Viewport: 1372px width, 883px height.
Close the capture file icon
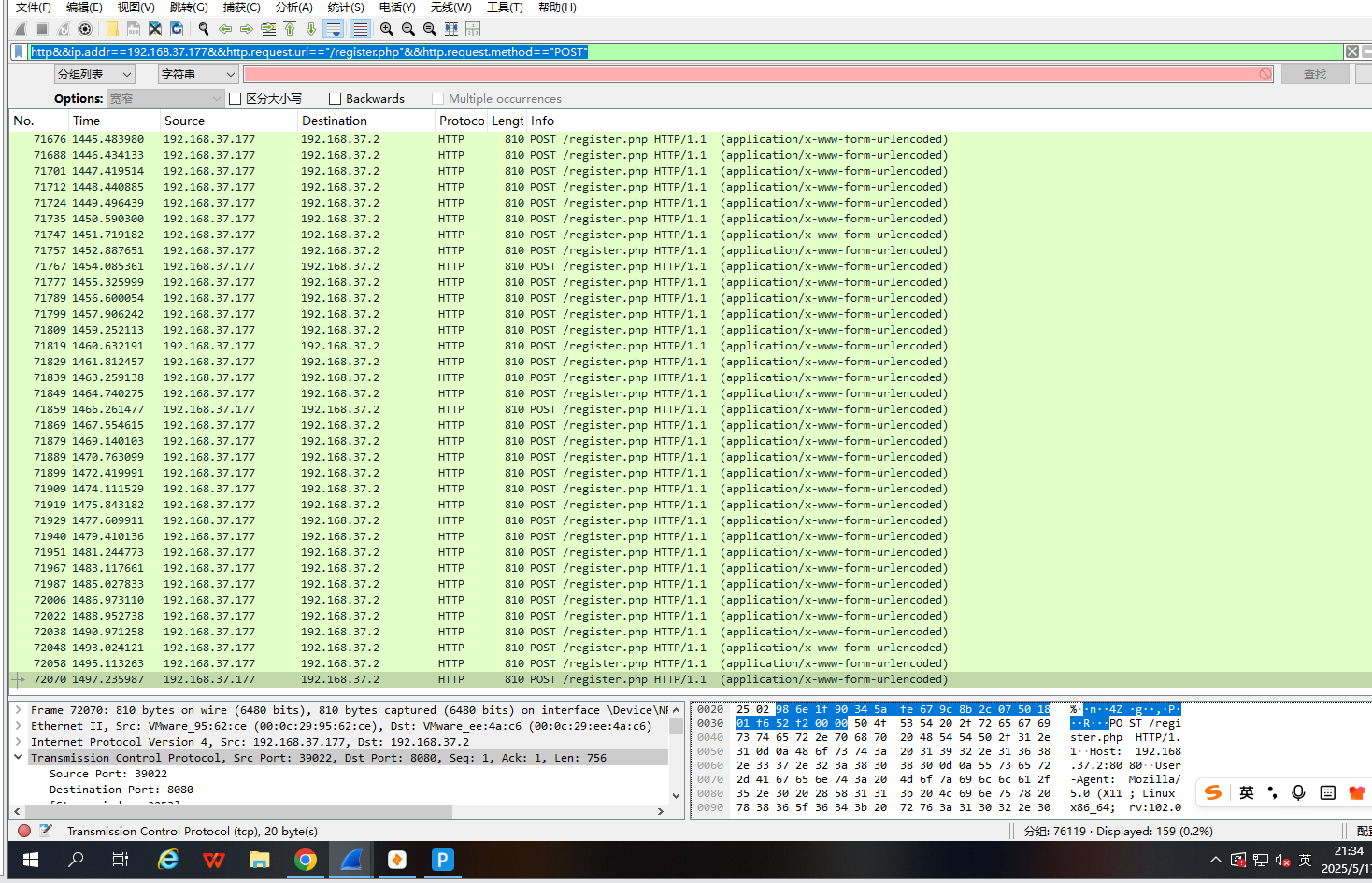coord(155,29)
